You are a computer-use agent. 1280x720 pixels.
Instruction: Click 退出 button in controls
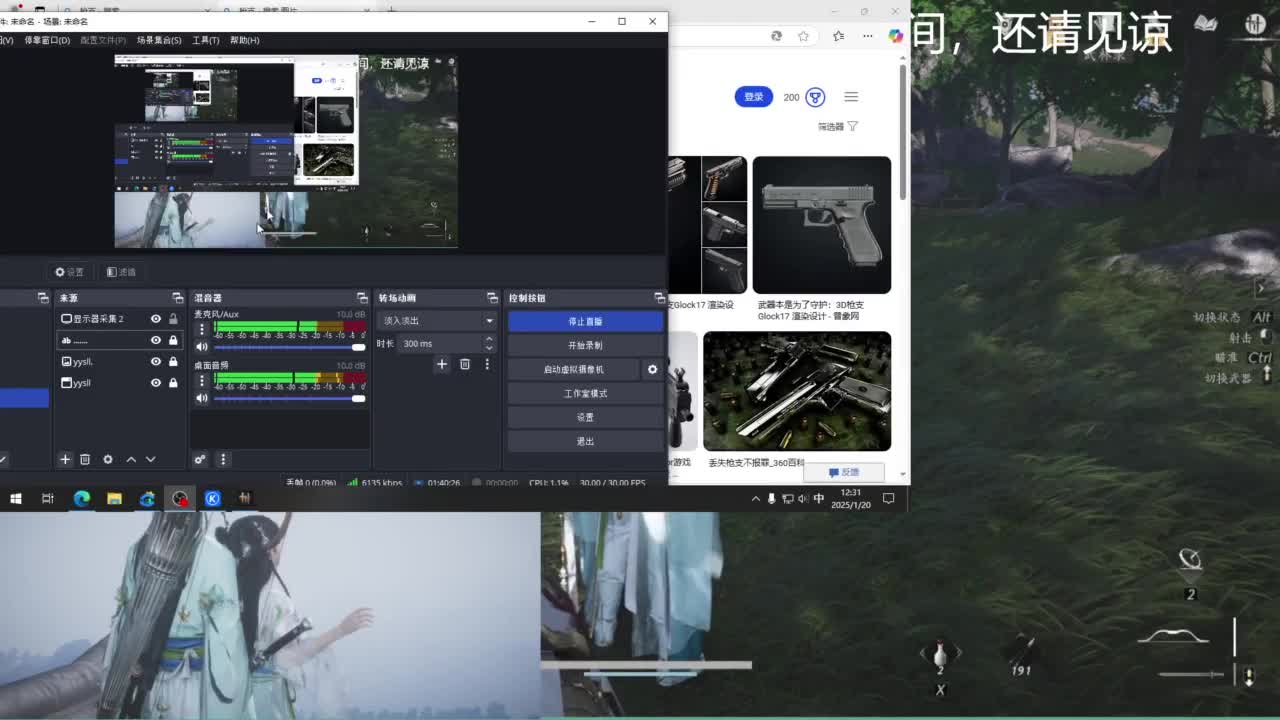[x=585, y=441]
